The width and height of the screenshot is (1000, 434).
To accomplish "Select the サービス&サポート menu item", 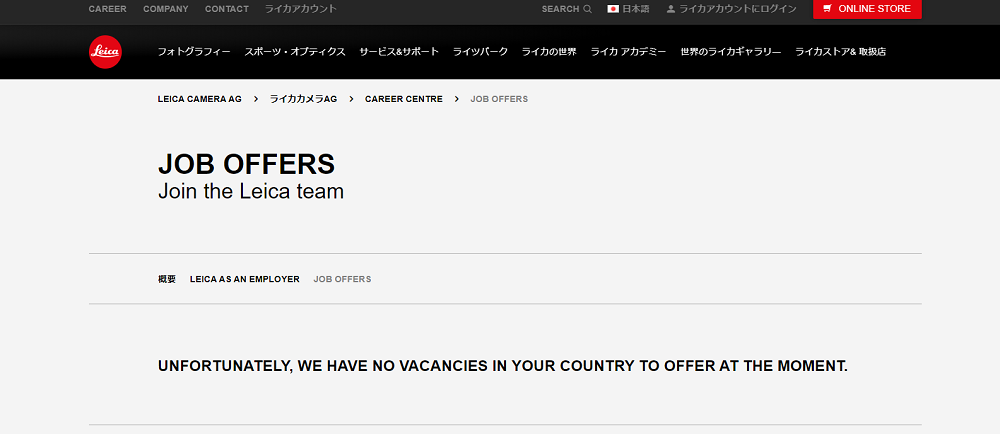I will point(399,52).
